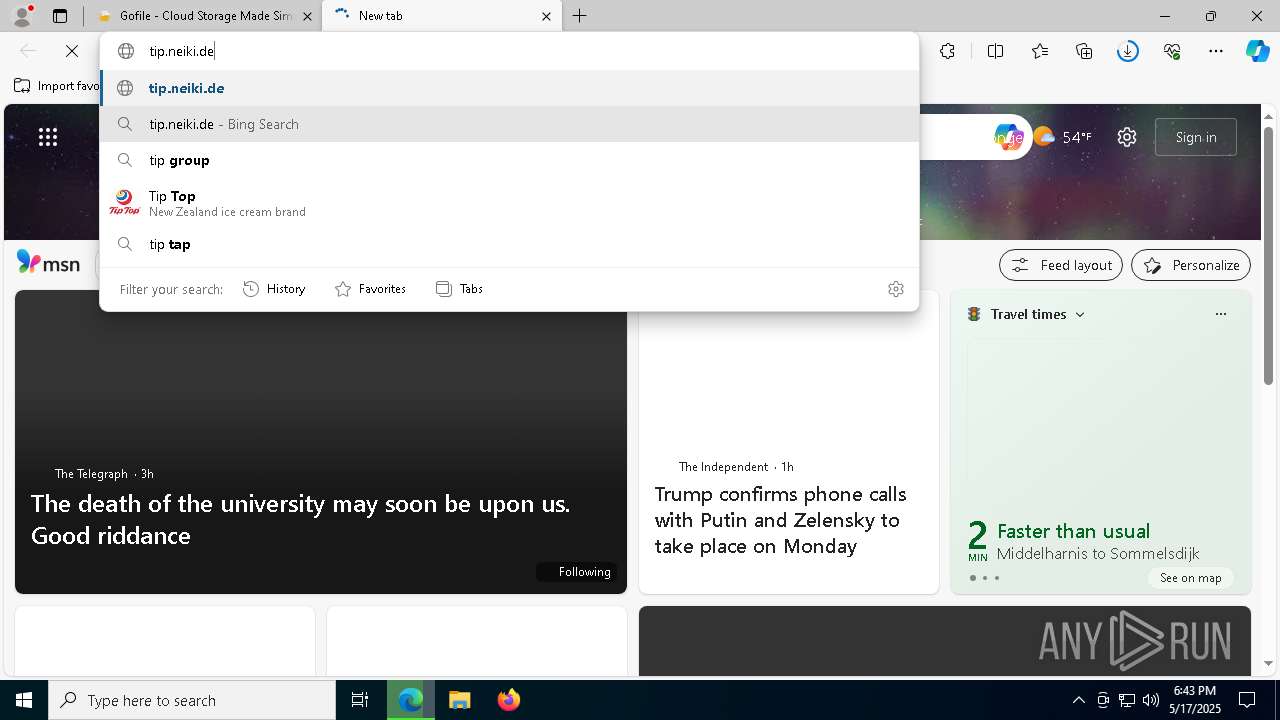Filter search by Favorites

click(370, 289)
